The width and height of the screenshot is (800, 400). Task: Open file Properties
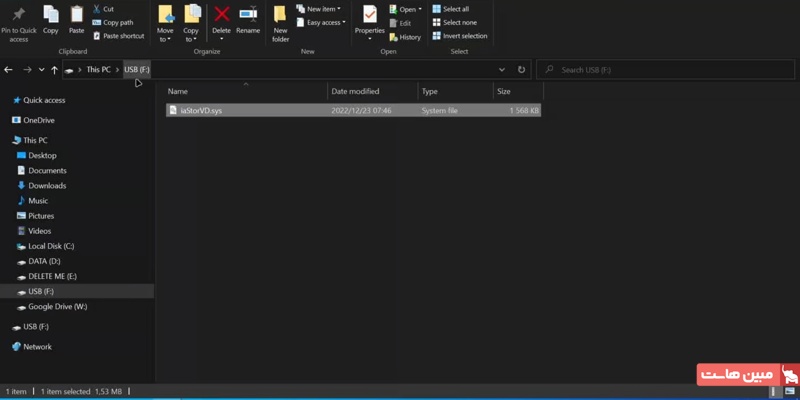(370, 23)
